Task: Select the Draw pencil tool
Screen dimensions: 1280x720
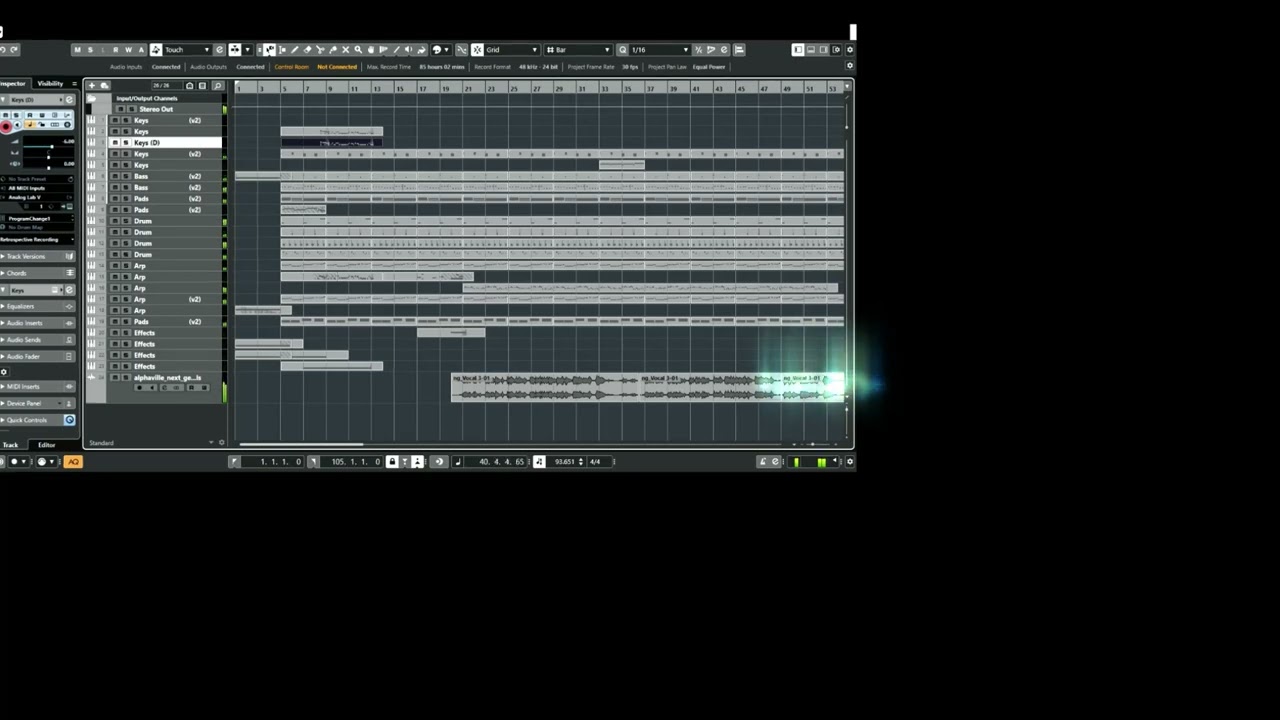Action: tap(295, 49)
